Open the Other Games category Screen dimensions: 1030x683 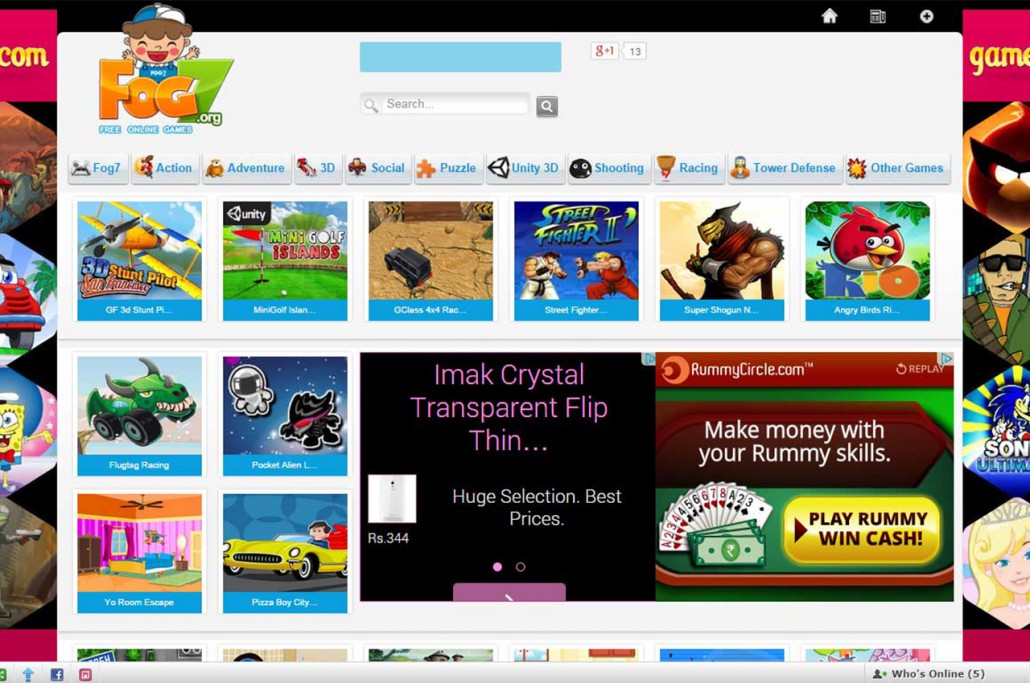(897, 168)
